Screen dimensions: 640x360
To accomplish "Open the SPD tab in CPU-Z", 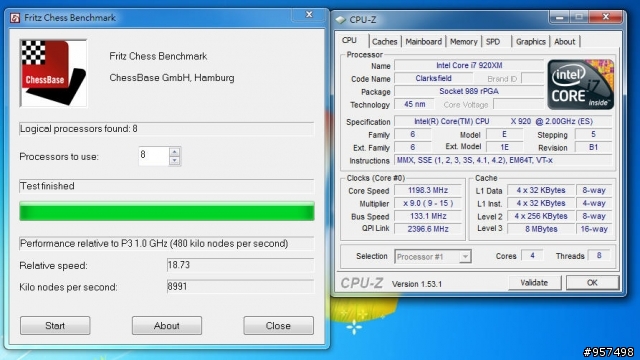I will [493, 42].
